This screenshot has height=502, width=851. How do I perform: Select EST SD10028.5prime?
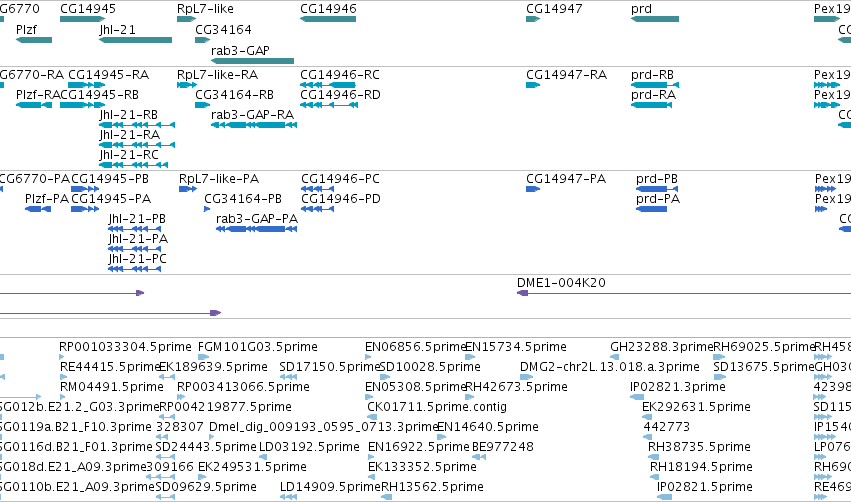430,367
